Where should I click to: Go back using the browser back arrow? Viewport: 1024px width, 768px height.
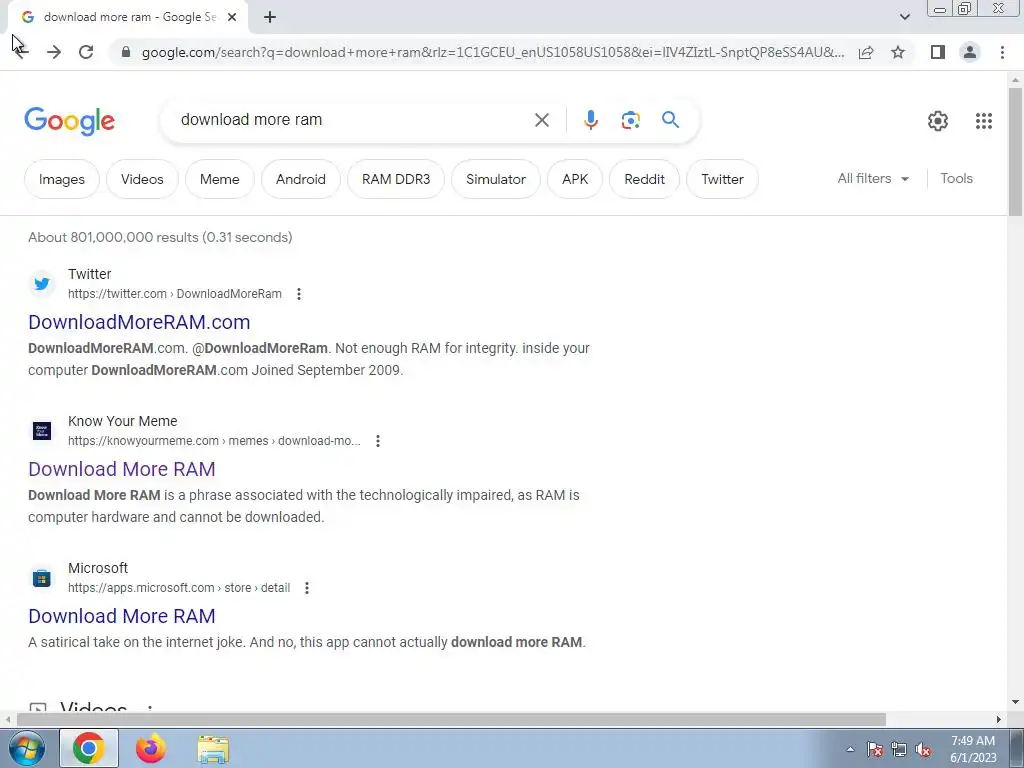[20, 52]
